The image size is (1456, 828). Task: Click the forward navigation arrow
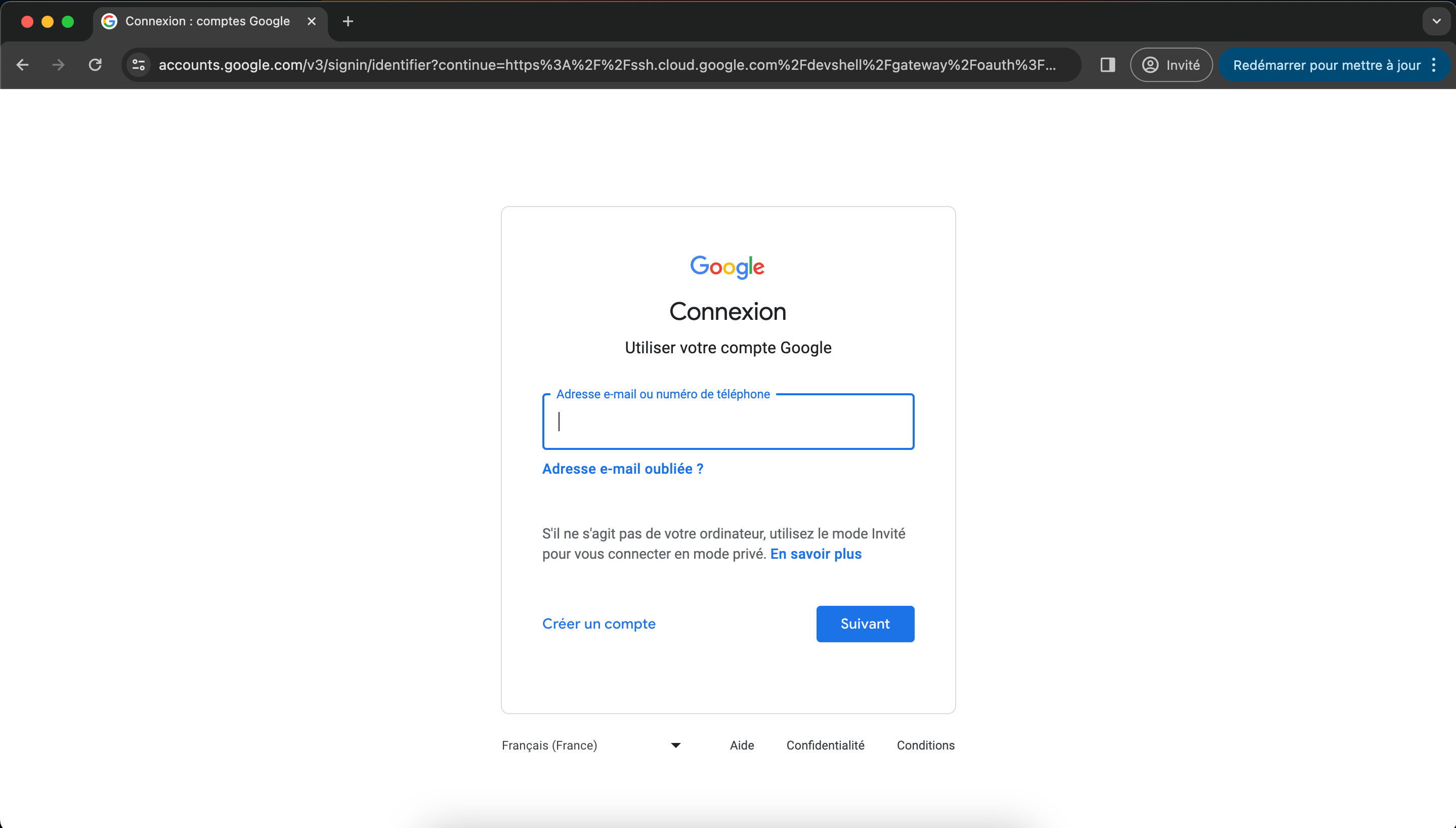coord(59,65)
